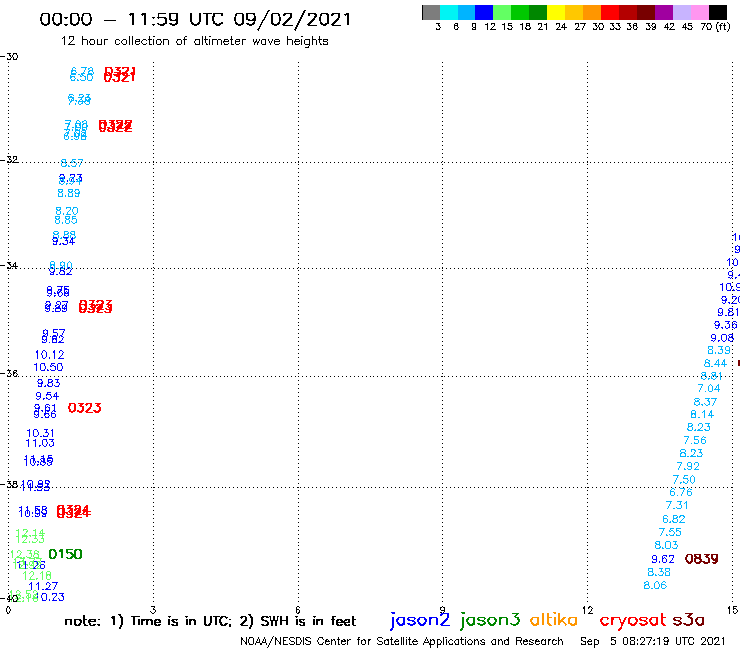This screenshot has height=650, width=740.
Task: Click the cyan 6 ft legend swatch
Action: [x=448, y=12]
